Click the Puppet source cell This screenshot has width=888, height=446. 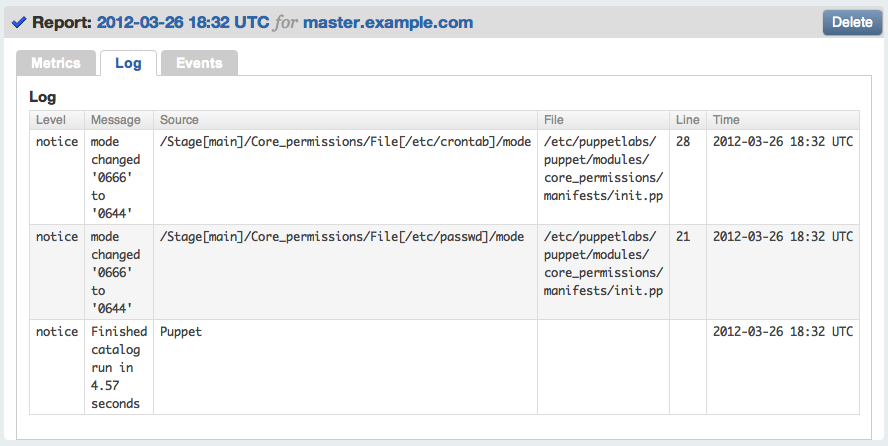(181, 332)
